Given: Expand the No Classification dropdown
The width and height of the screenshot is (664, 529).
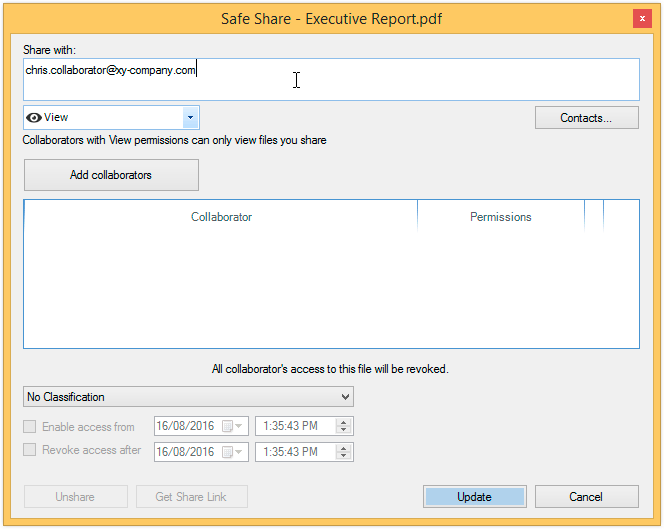Looking at the screenshot, I should click(188, 397).
